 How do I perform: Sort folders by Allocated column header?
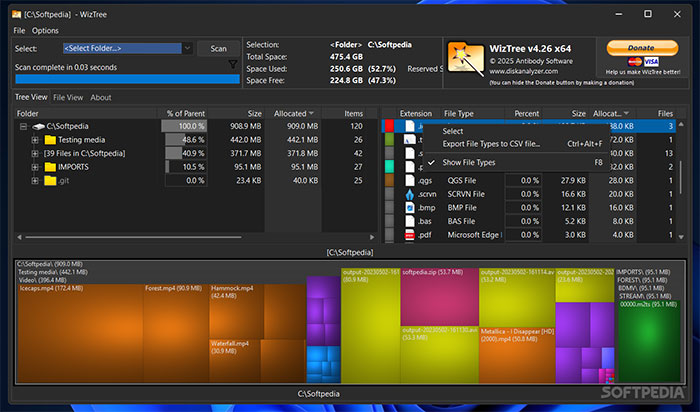tap(293, 113)
